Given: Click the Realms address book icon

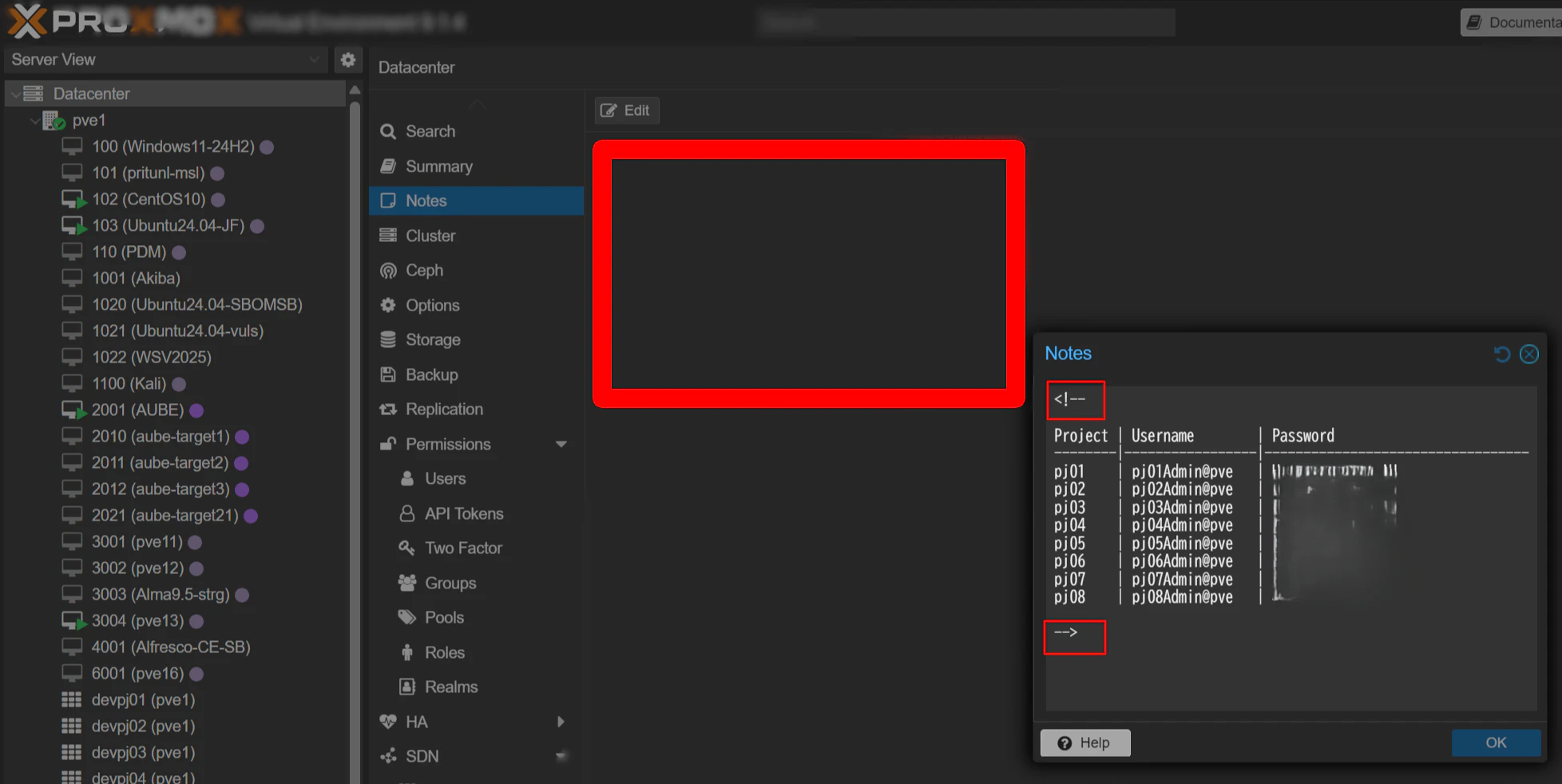Looking at the screenshot, I should (407, 687).
